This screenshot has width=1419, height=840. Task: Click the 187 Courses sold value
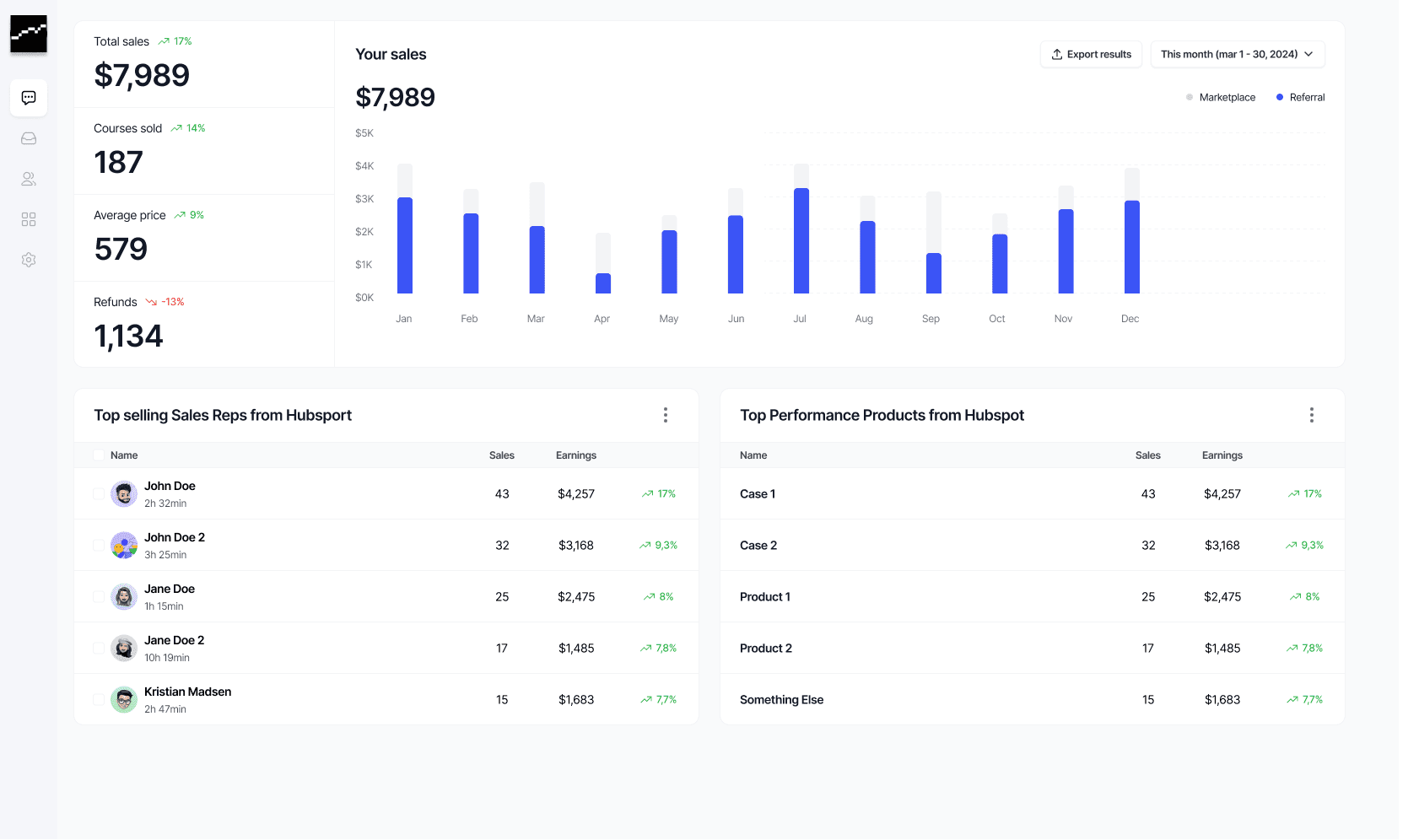click(x=119, y=163)
